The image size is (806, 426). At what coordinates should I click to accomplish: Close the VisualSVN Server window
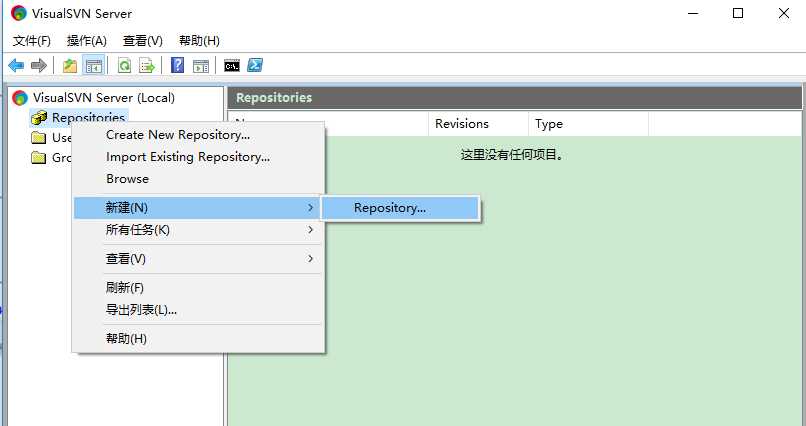pos(783,14)
